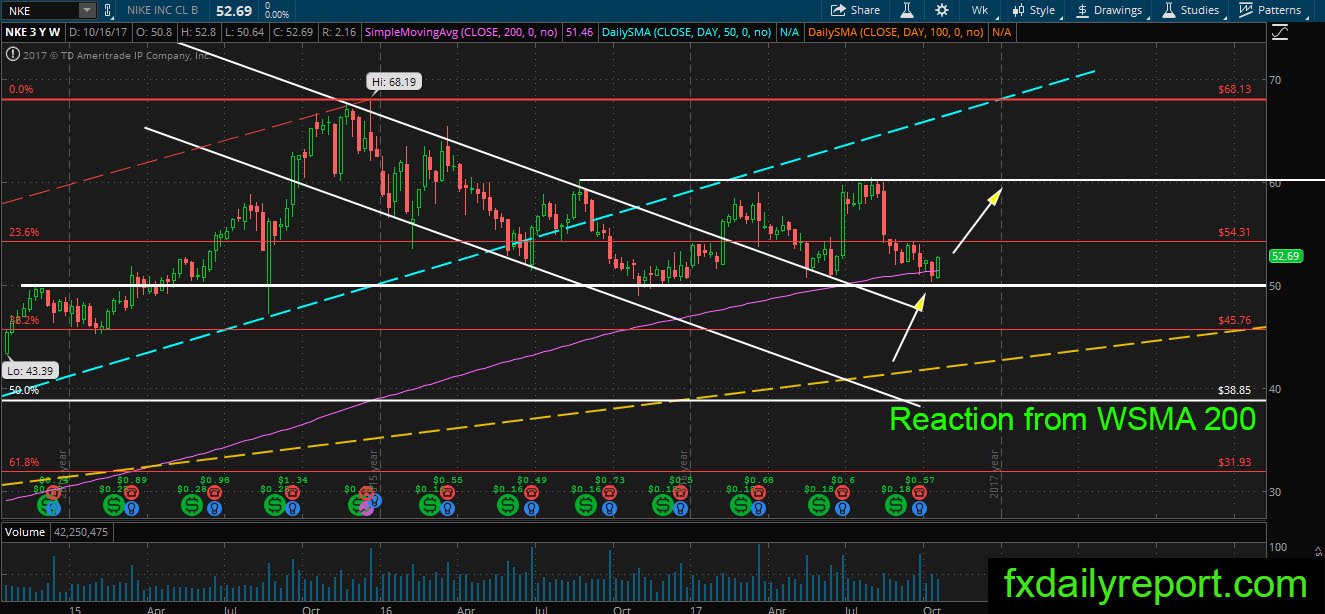
Task: Click the flask (thinkScript lab) icon
Action: (x=909, y=10)
